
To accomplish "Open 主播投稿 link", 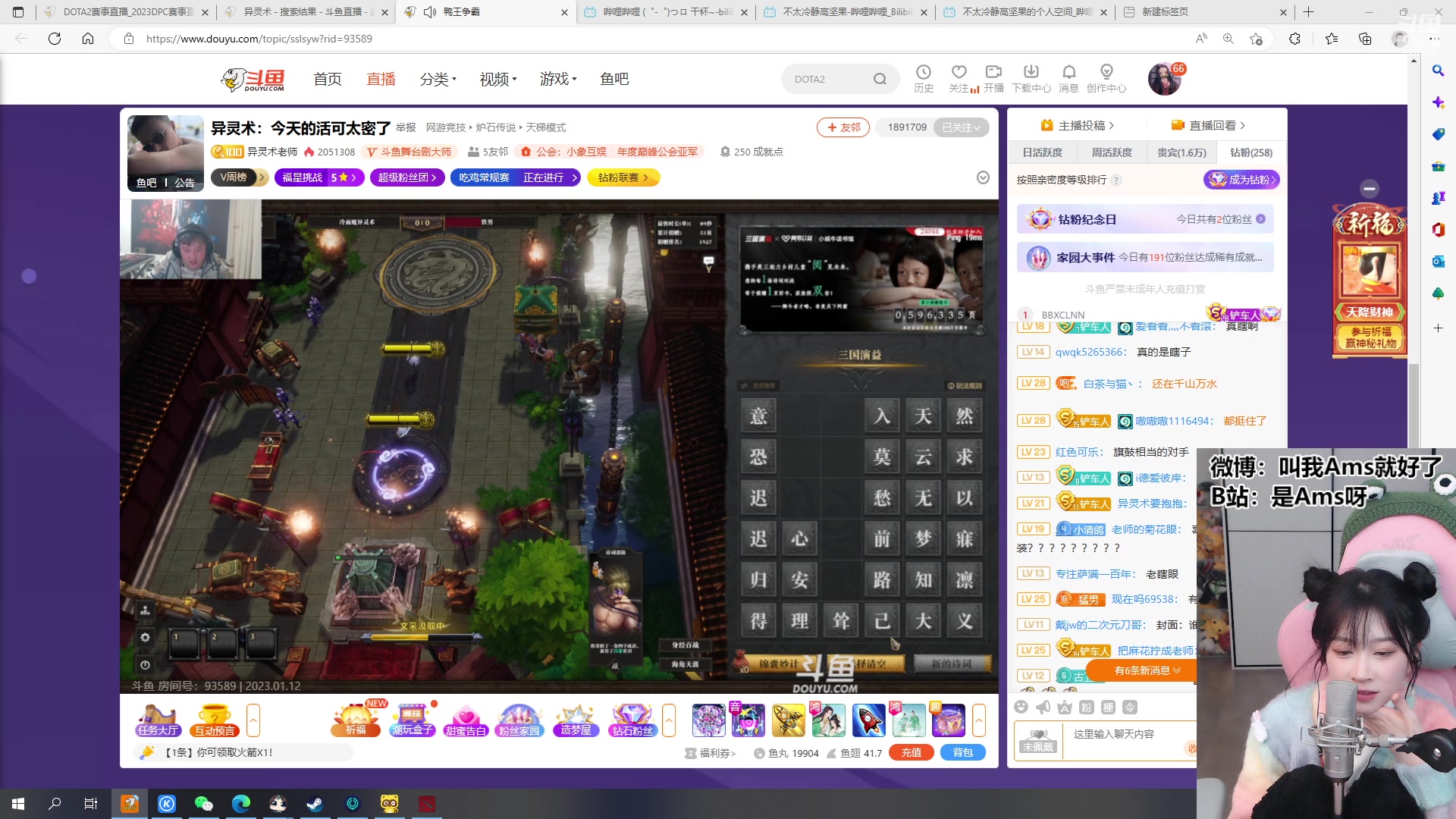I will tap(1078, 126).
